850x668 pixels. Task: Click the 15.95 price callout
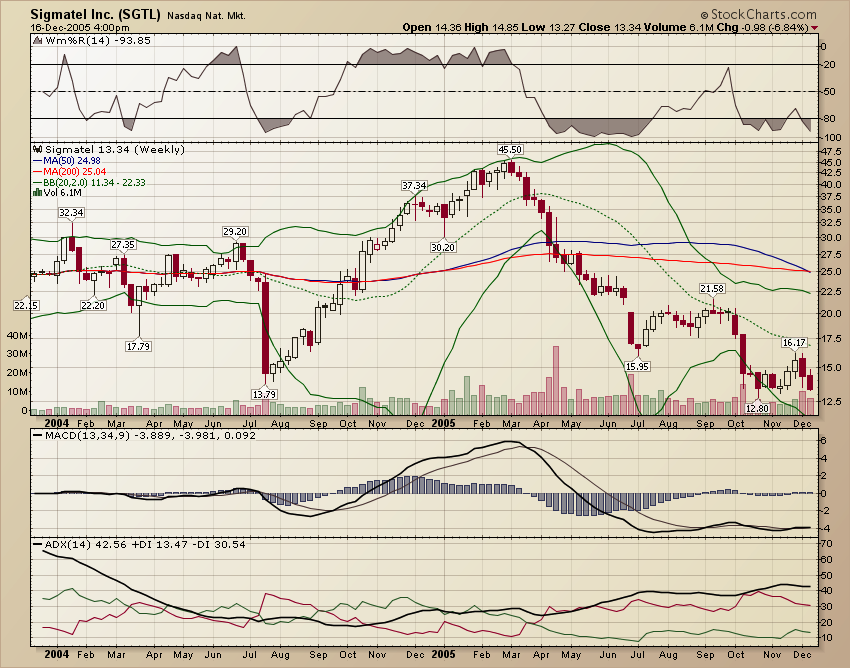tap(637, 367)
